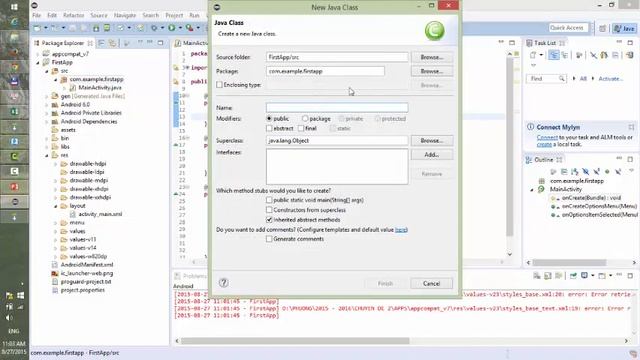Collapse the layout folder node
Screen dimensions: 640x360
56,206
